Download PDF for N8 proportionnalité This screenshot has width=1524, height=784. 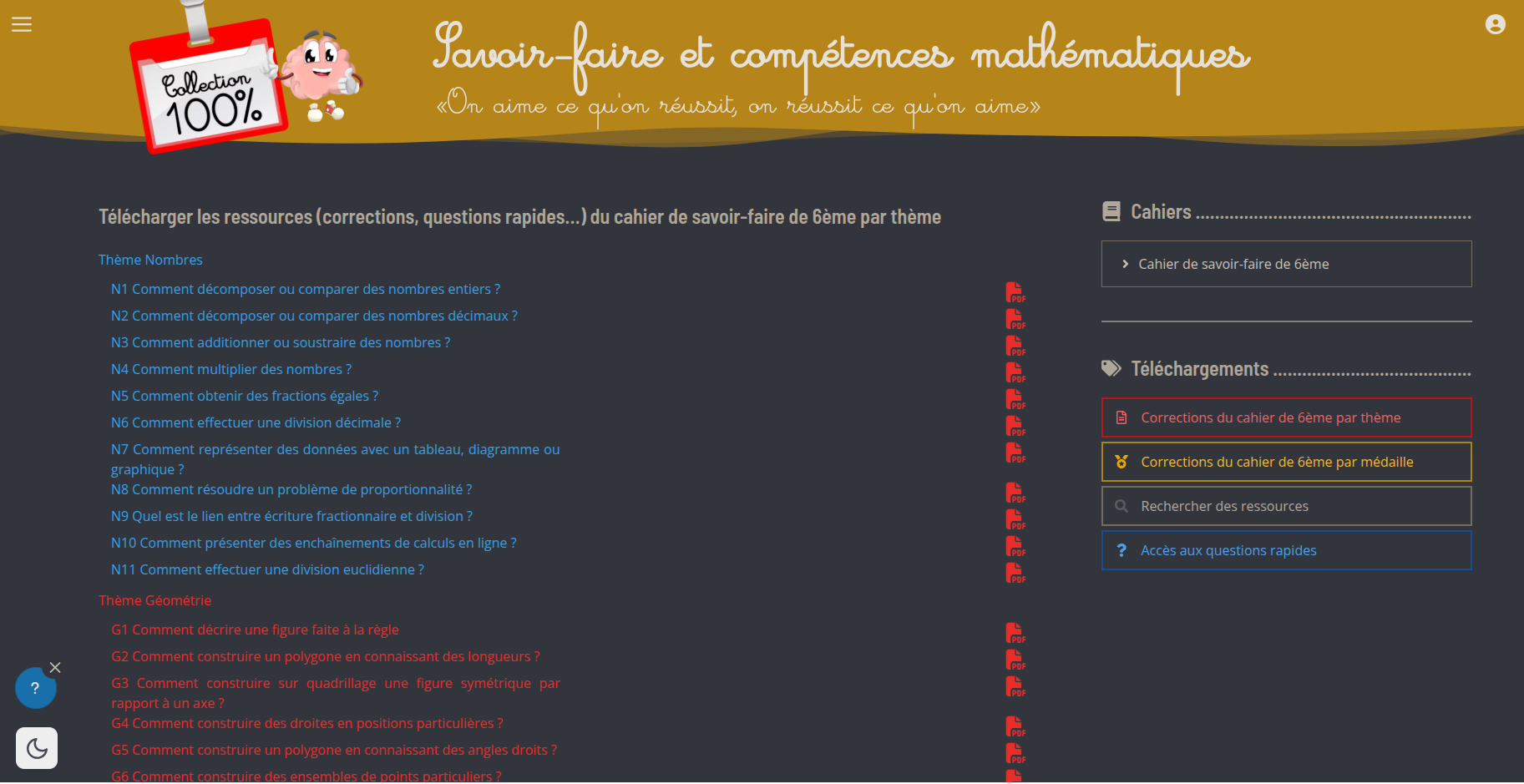(1015, 493)
